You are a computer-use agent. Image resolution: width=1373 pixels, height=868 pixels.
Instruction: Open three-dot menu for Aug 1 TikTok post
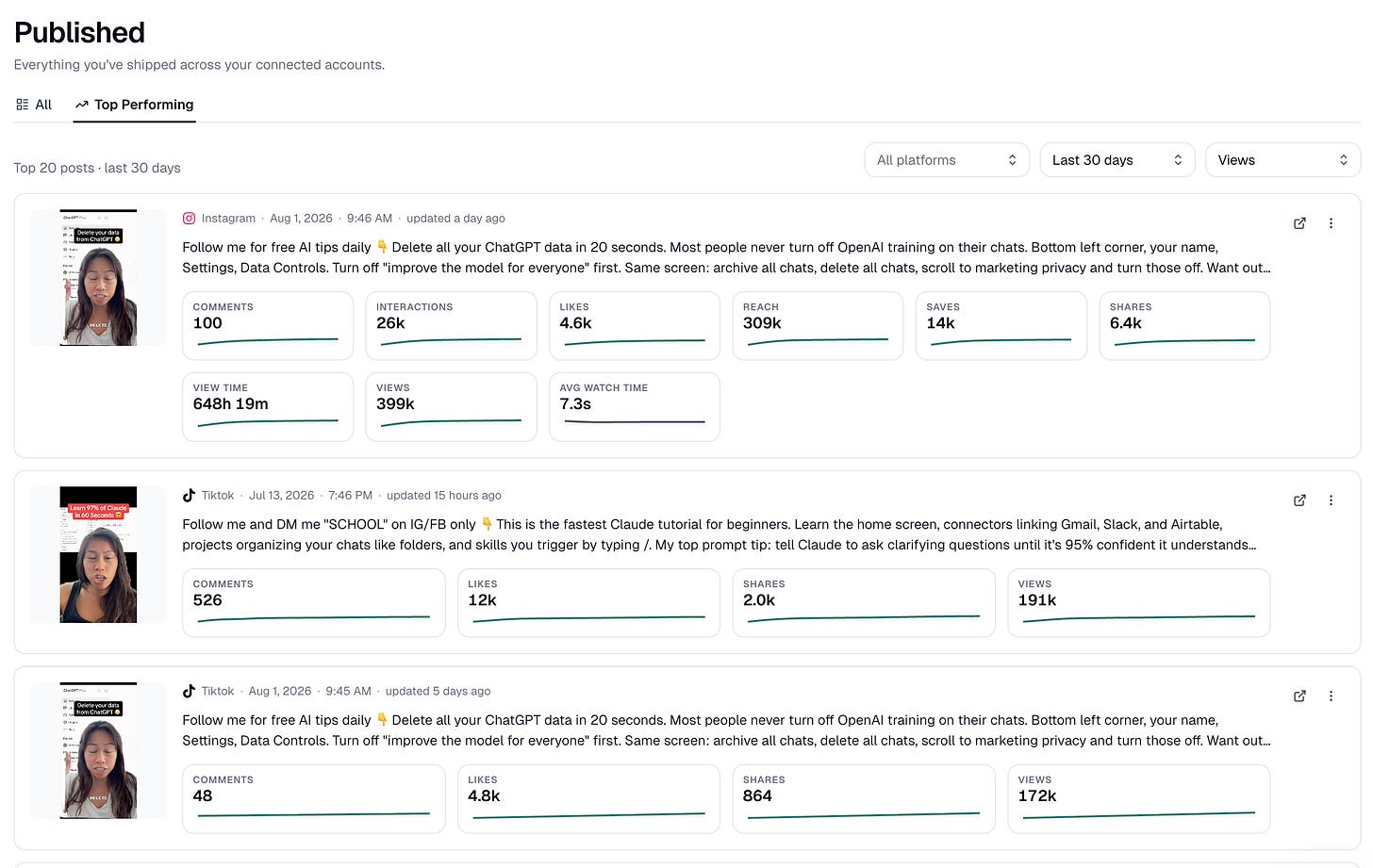click(1331, 696)
